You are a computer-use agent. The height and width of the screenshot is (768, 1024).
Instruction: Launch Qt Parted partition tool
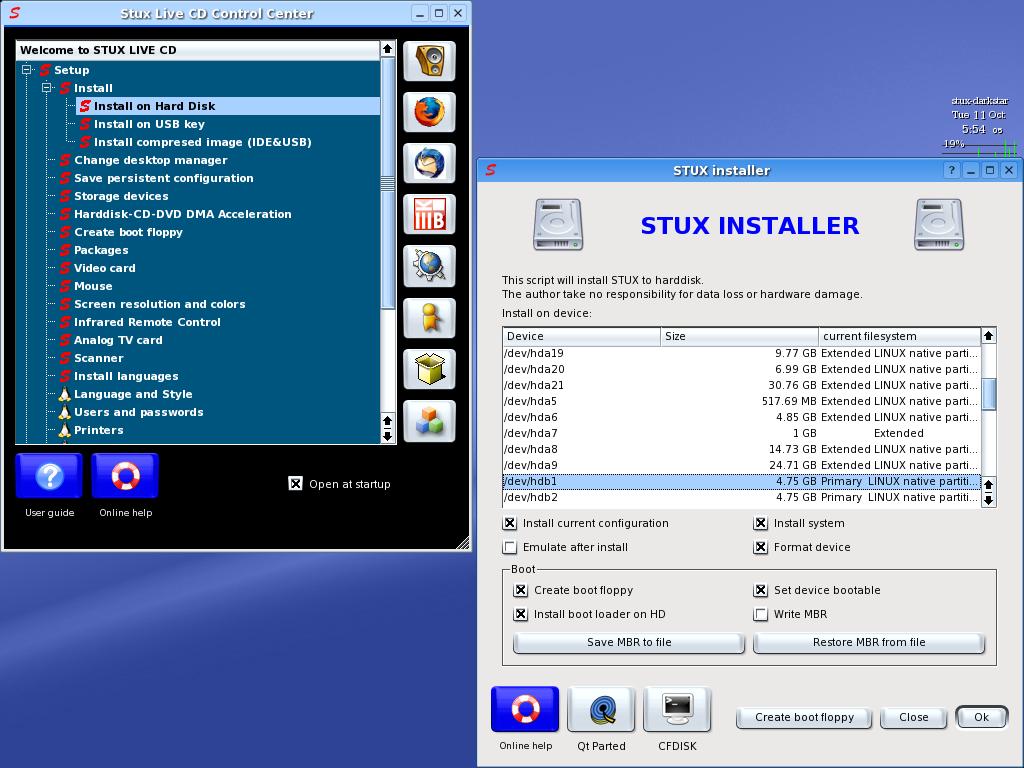pos(601,709)
